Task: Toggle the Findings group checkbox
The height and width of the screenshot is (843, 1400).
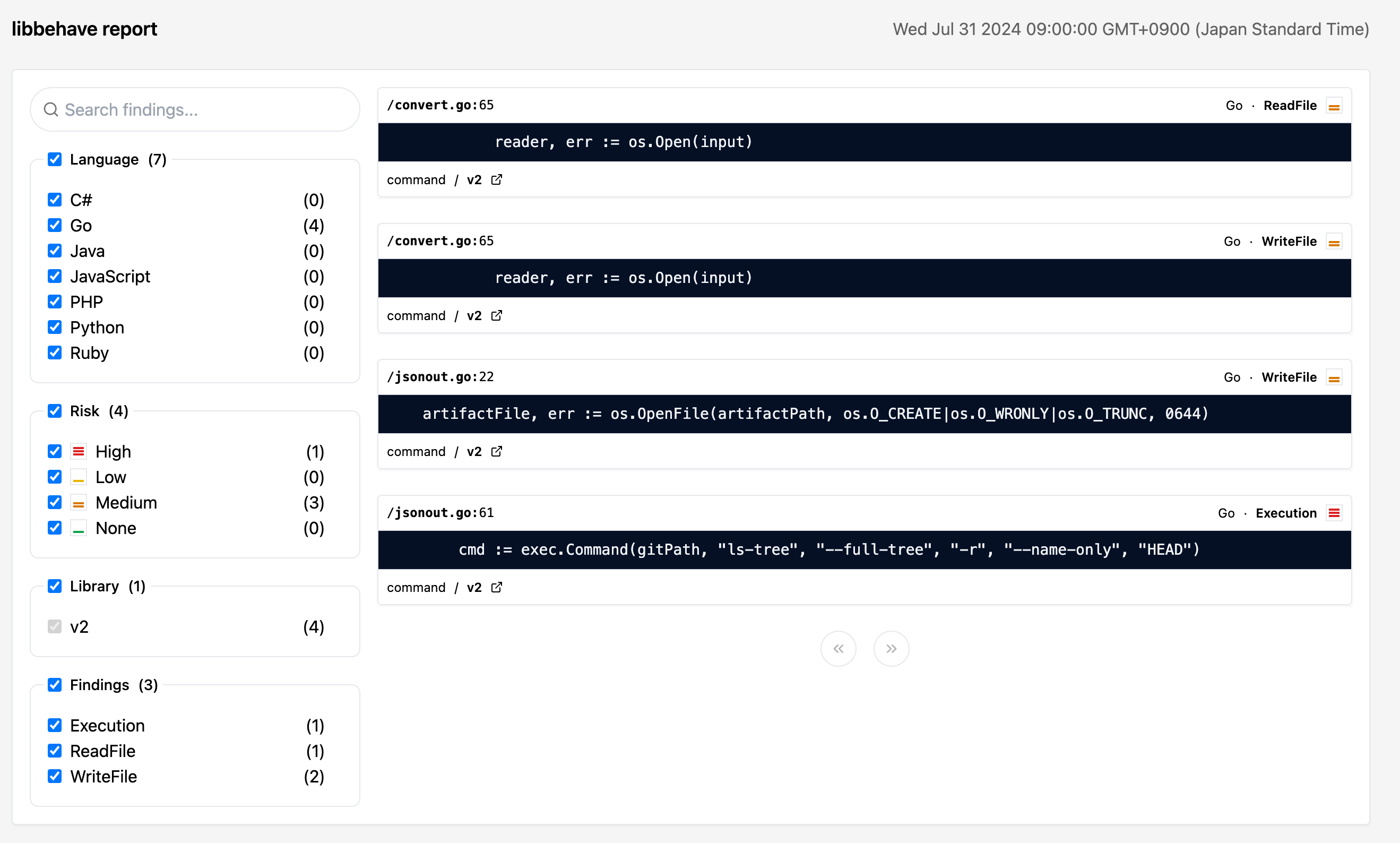Action: (55, 685)
